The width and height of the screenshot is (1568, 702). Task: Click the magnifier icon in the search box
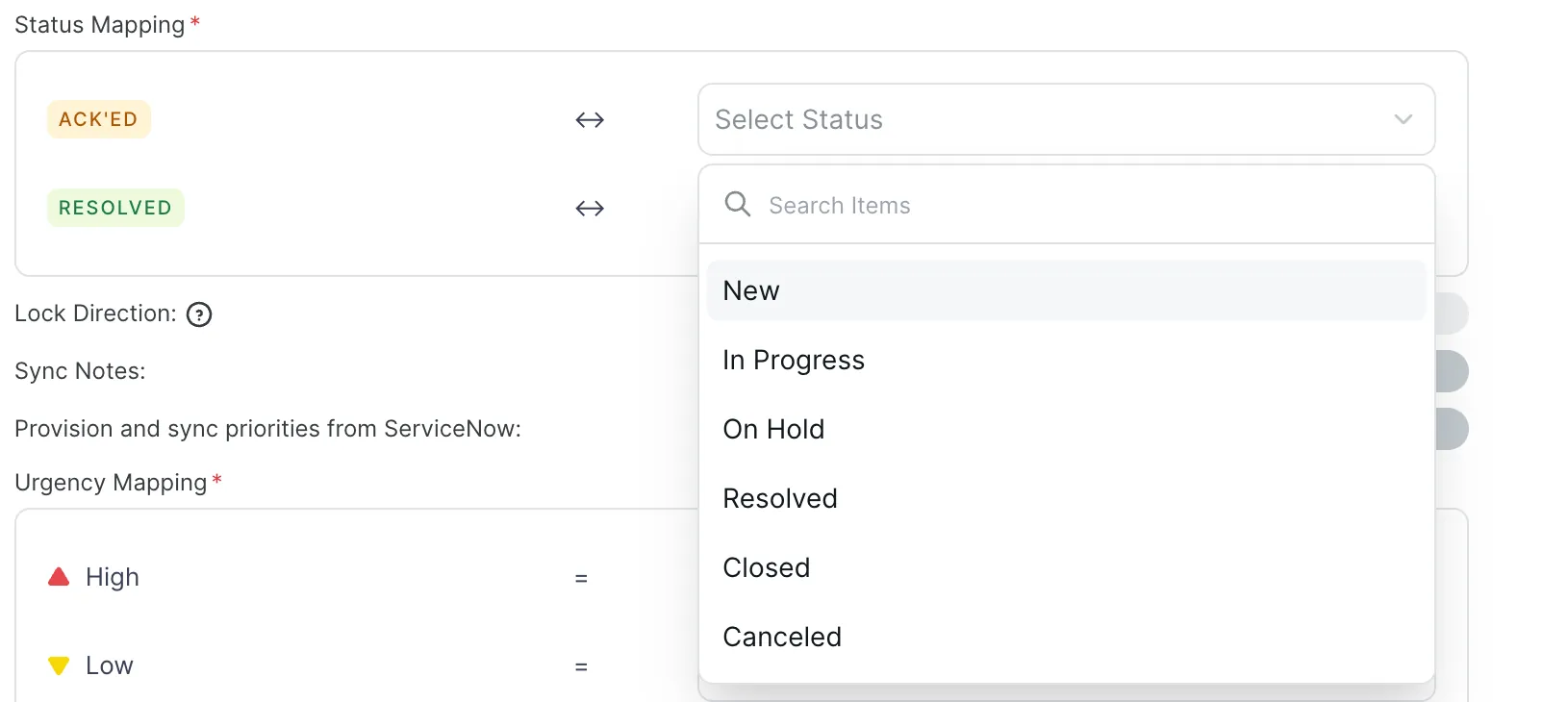738,204
